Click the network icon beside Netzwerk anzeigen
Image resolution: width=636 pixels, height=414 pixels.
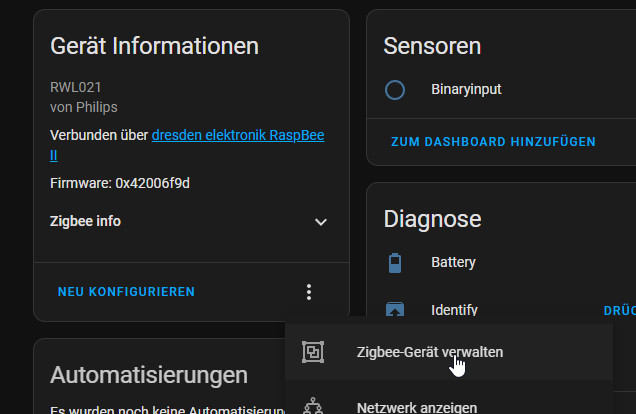tap(313, 405)
